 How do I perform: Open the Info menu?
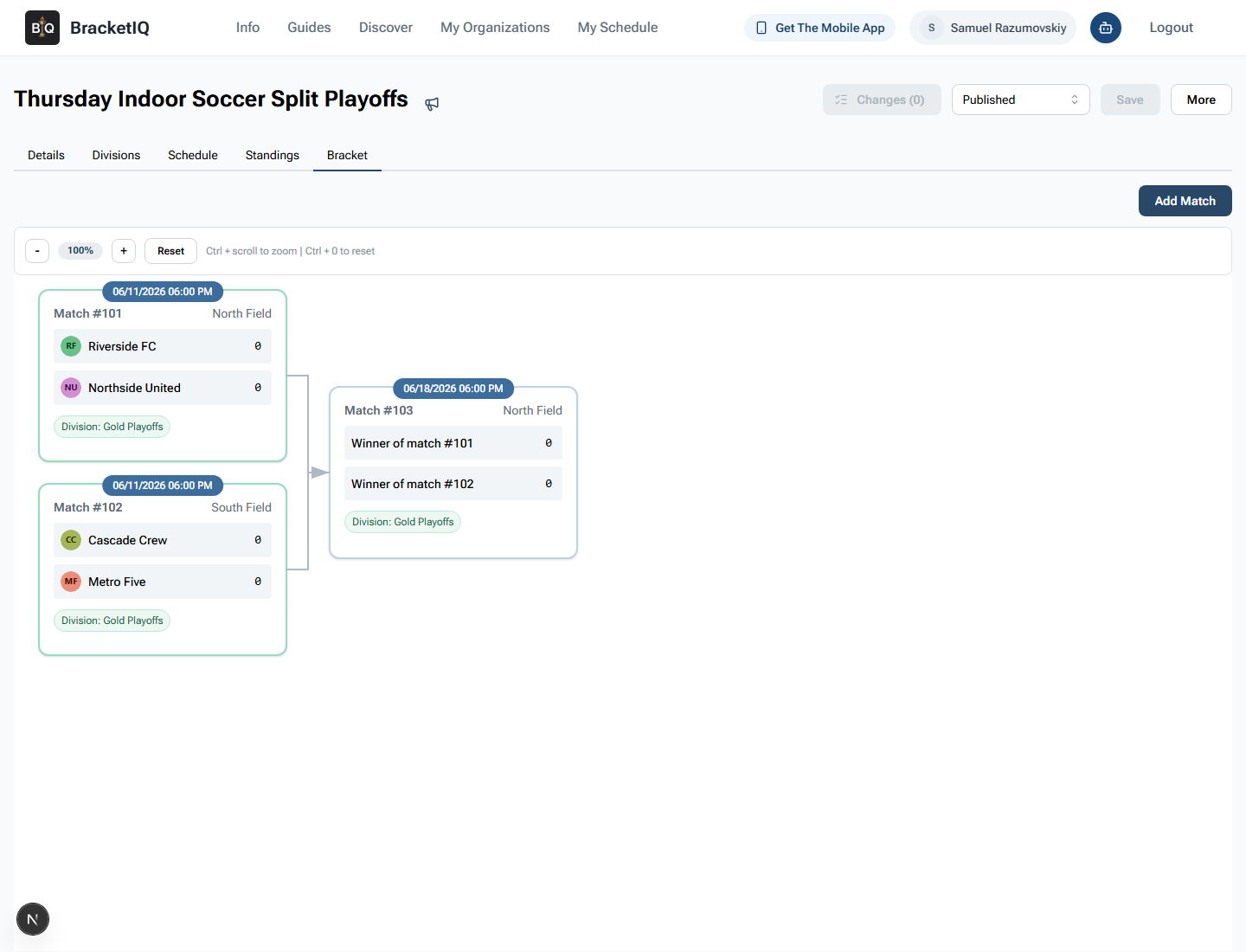point(247,28)
